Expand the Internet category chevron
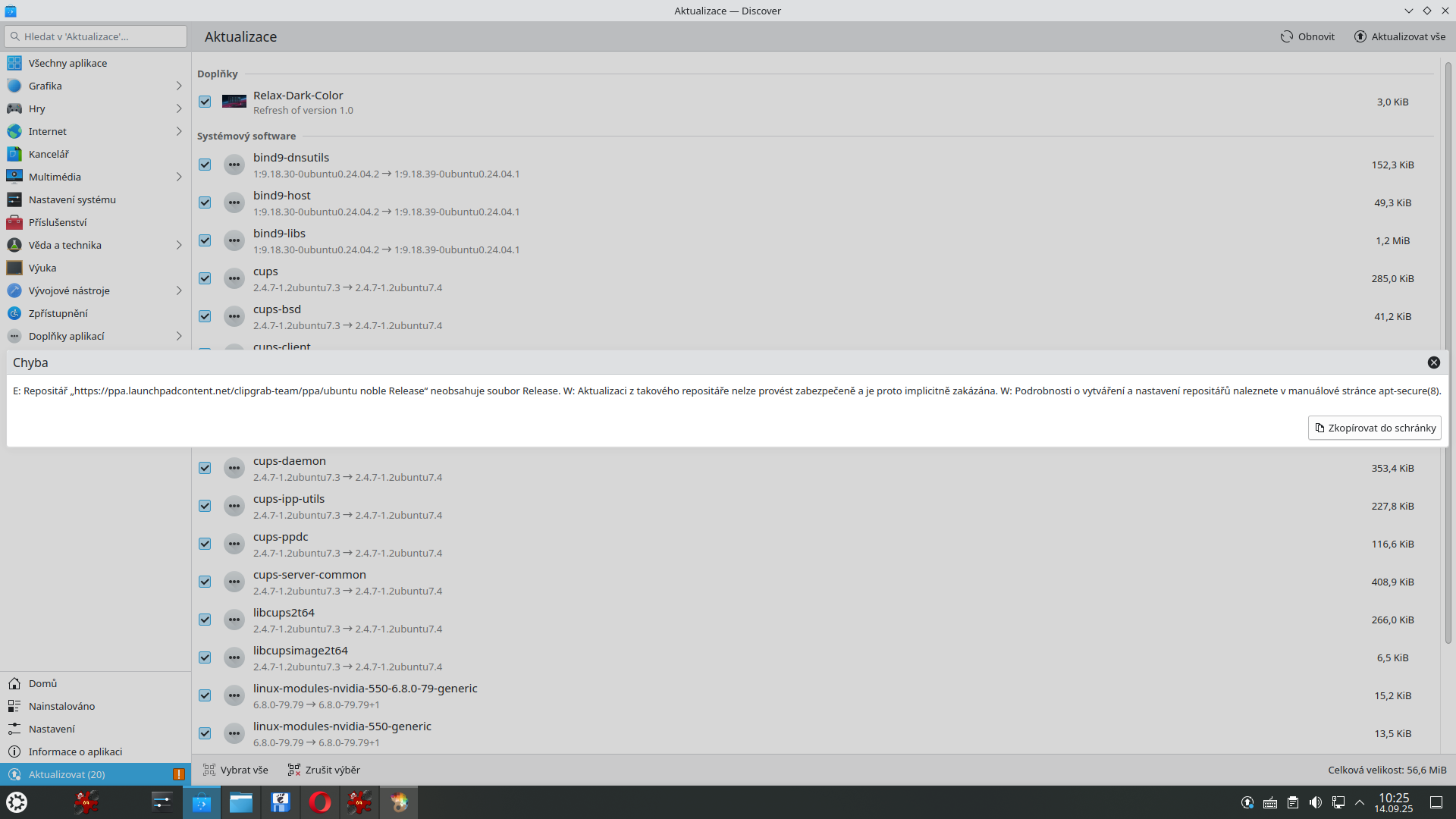Viewport: 1456px width, 819px height. tap(179, 131)
